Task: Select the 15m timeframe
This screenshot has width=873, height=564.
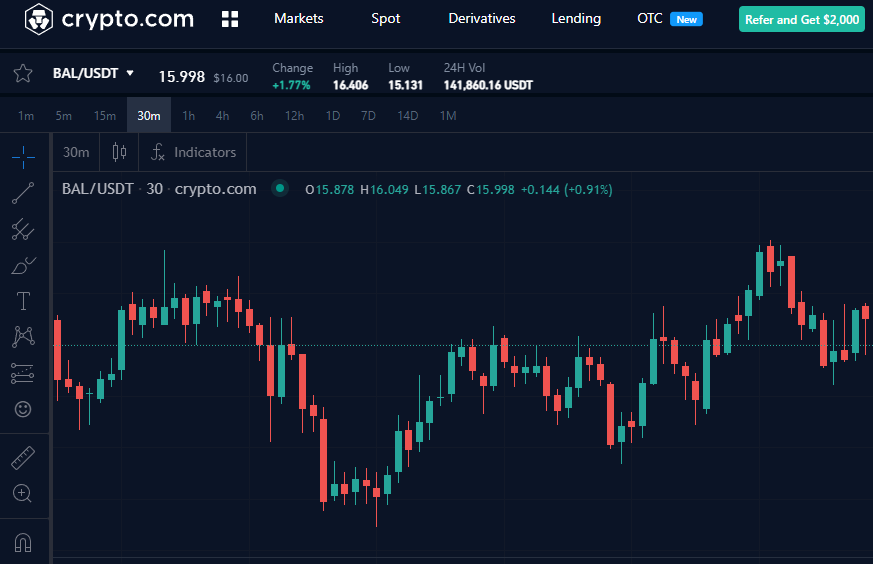Action: (105, 116)
